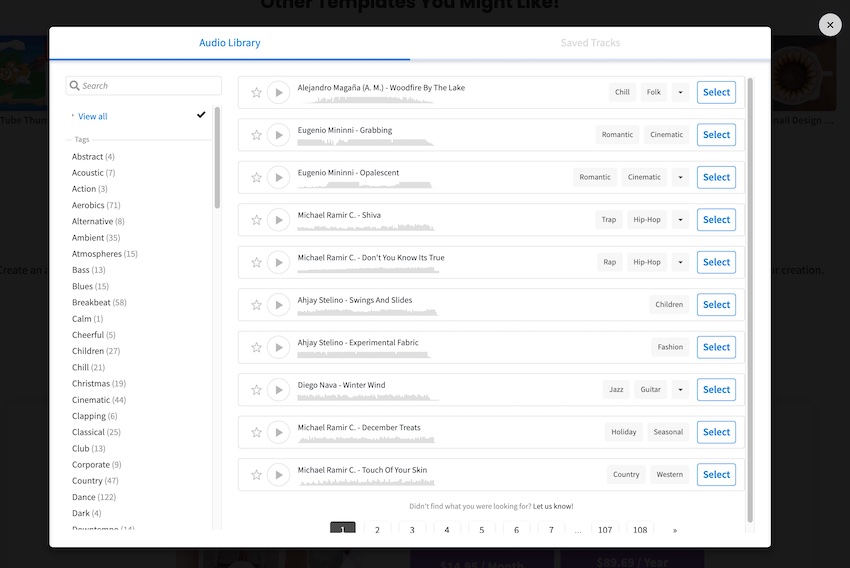Click the Jazz tag on Winter Wind
850x568 pixels.
(x=616, y=390)
